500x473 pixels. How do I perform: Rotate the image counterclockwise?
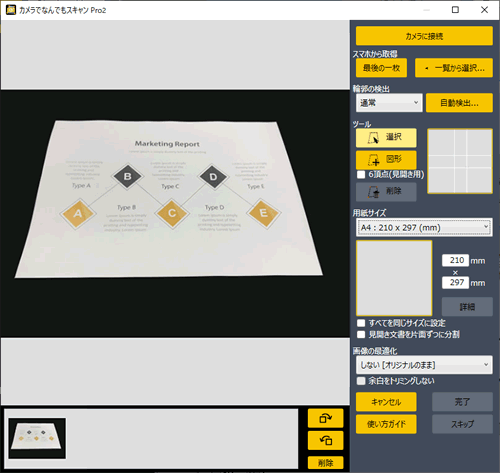[325, 440]
